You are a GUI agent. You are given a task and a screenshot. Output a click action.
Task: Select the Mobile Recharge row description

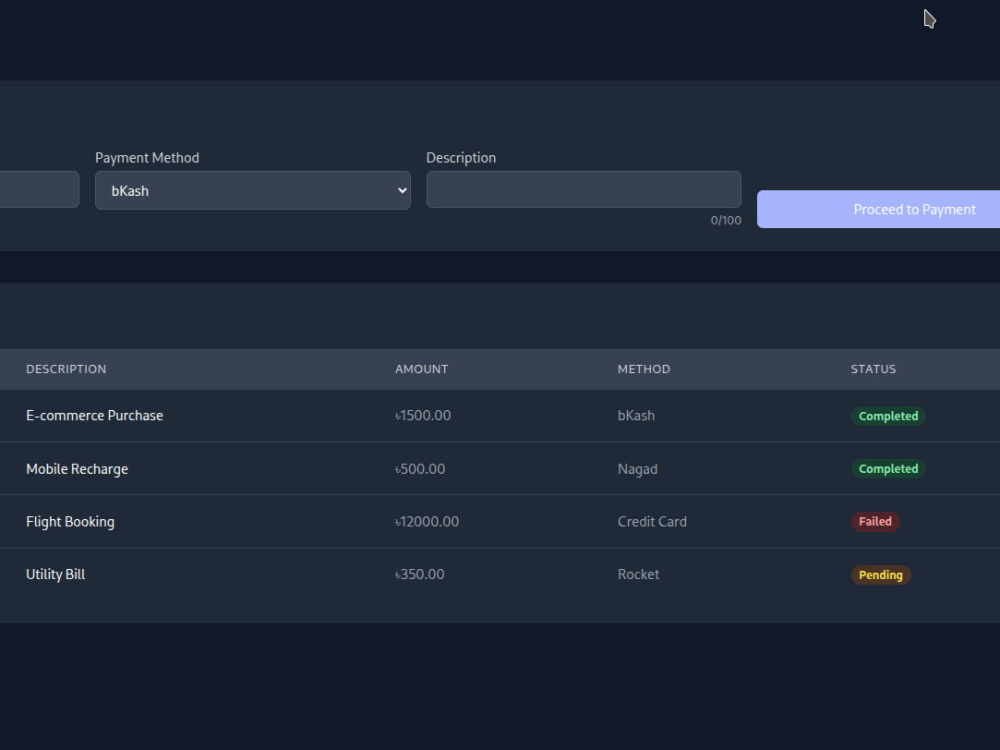(x=77, y=469)
